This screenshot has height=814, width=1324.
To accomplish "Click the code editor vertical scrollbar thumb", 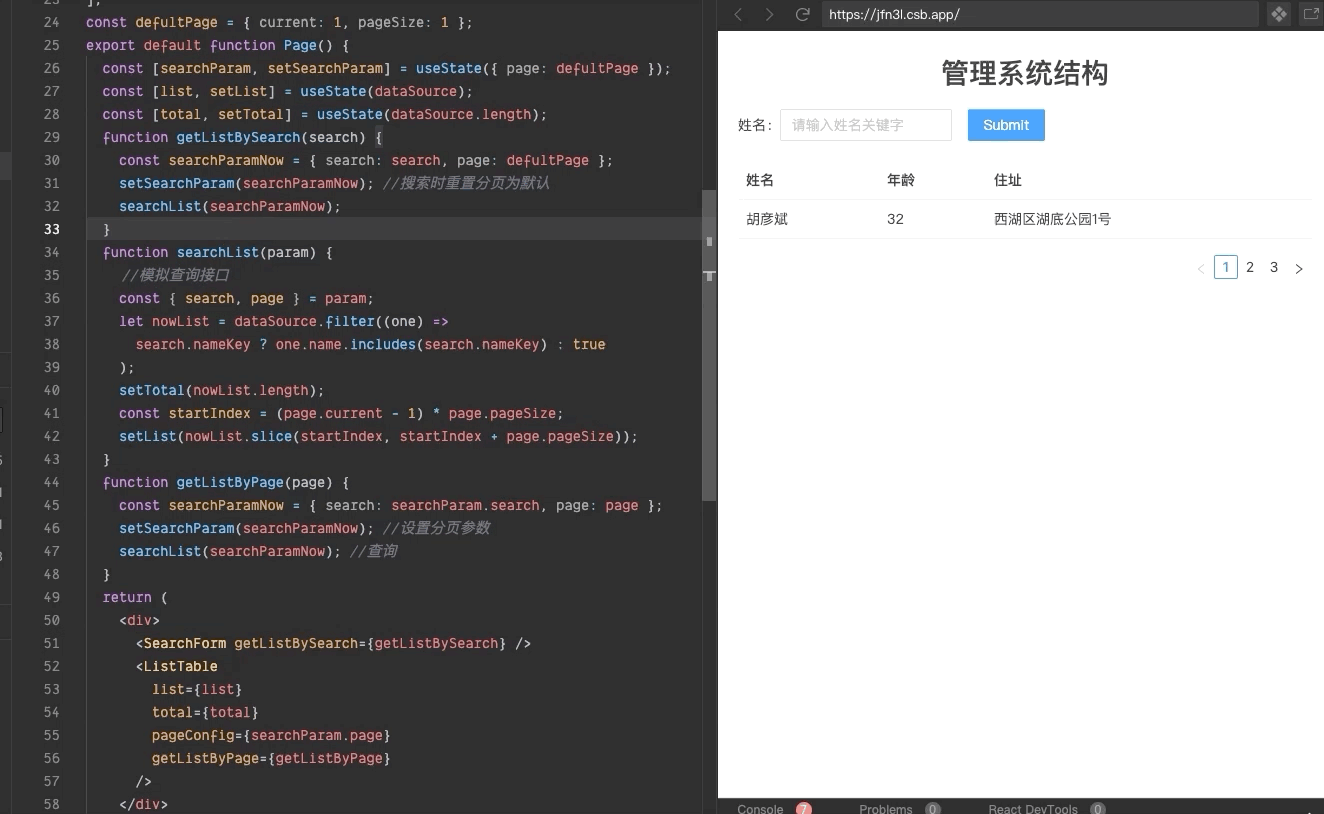I will [709, 345].
